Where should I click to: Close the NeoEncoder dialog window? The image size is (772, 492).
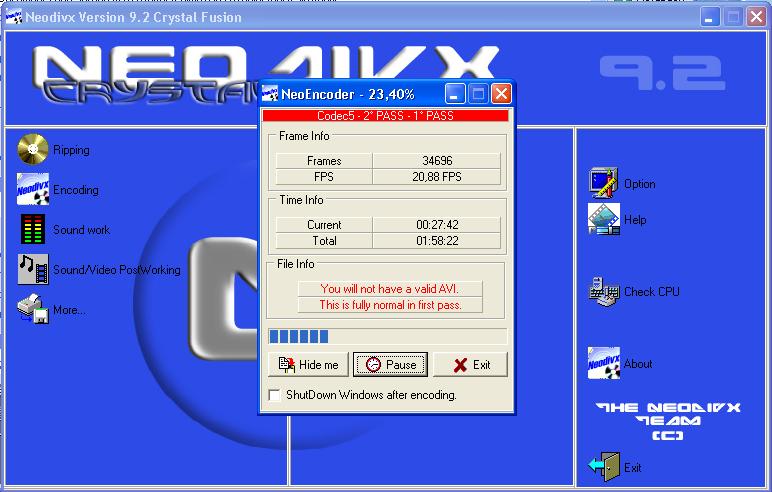tap(501, 94)
